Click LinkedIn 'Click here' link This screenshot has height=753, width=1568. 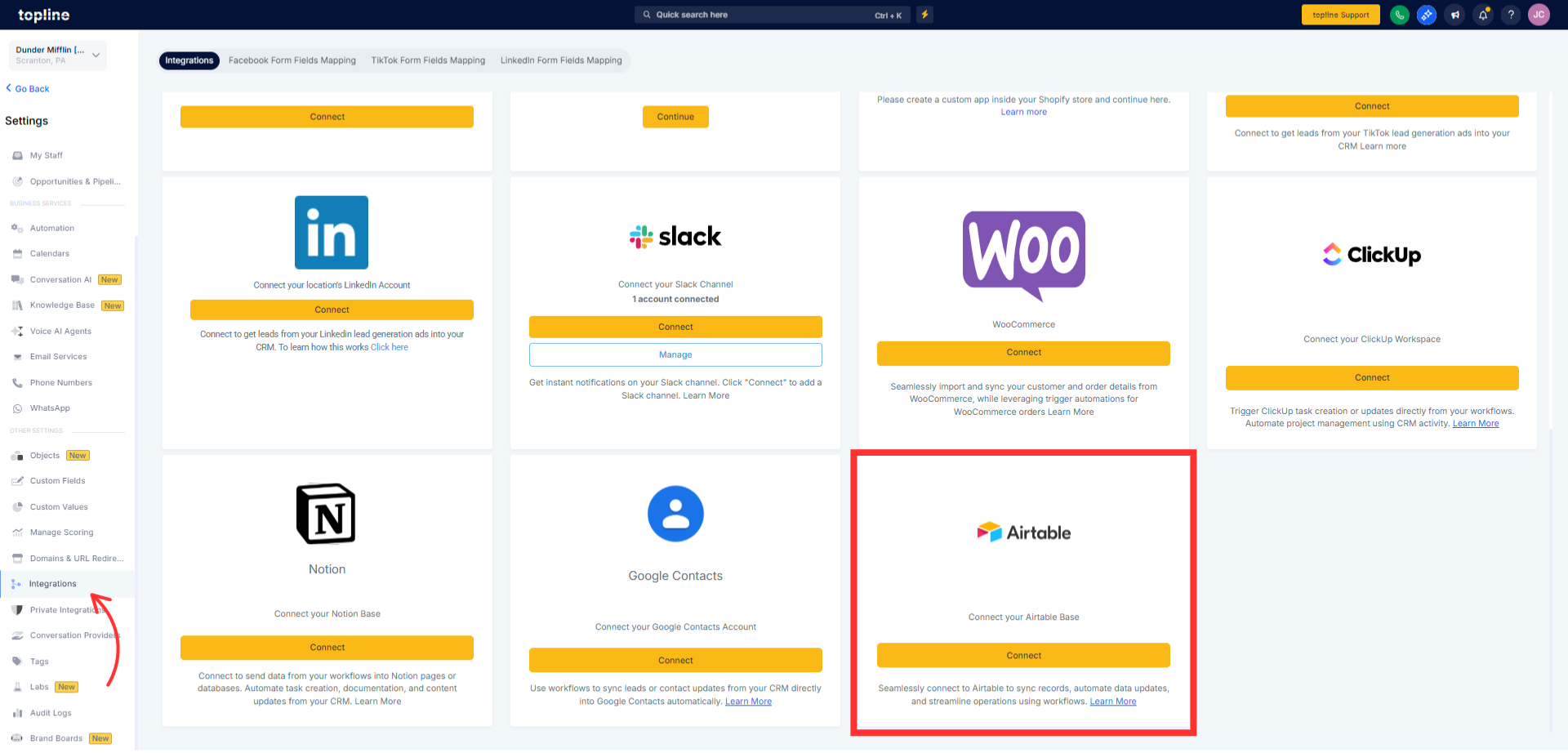[x=390, y=347]
